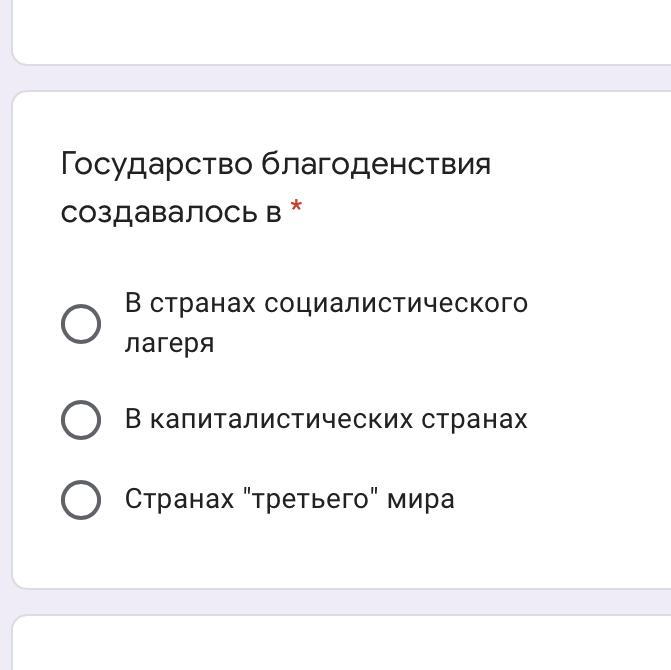The image size is (671, 670).
Task: Click the text "создавалось в" in the question
Action: 171,212
